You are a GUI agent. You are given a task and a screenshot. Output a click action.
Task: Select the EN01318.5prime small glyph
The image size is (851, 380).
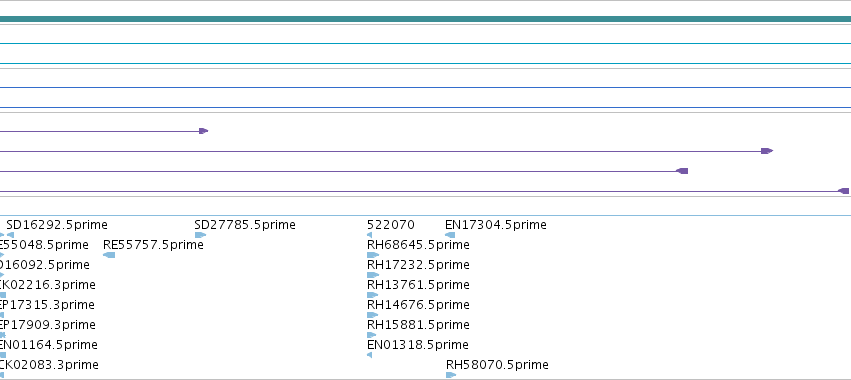[x=370, y=355]
